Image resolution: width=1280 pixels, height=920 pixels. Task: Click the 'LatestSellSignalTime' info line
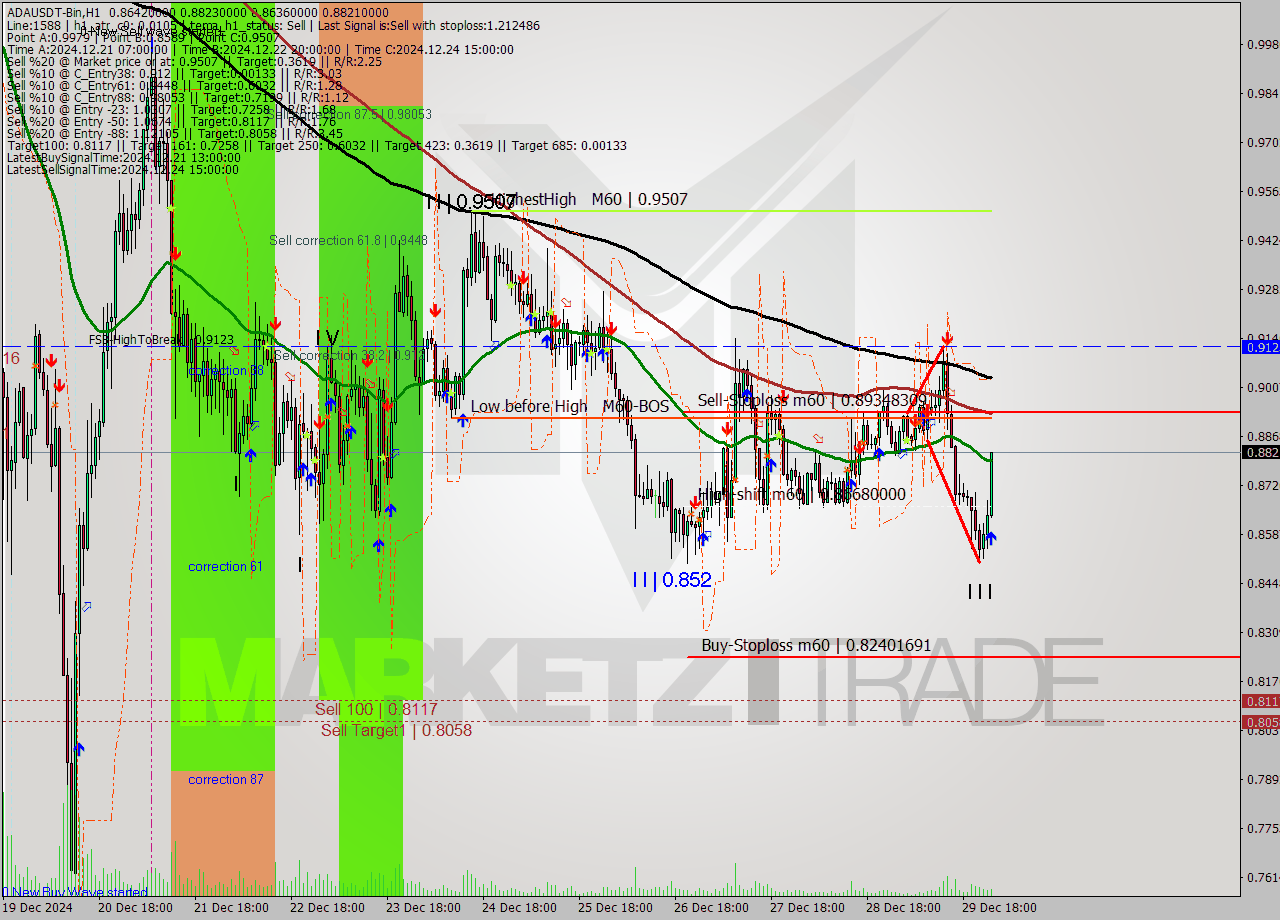point(123,170)
